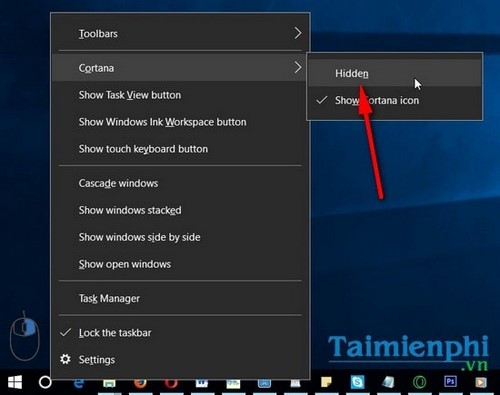Expand the Toolbars submenu arrow
Screen dimensions: 500x395
tap(298, 33)
